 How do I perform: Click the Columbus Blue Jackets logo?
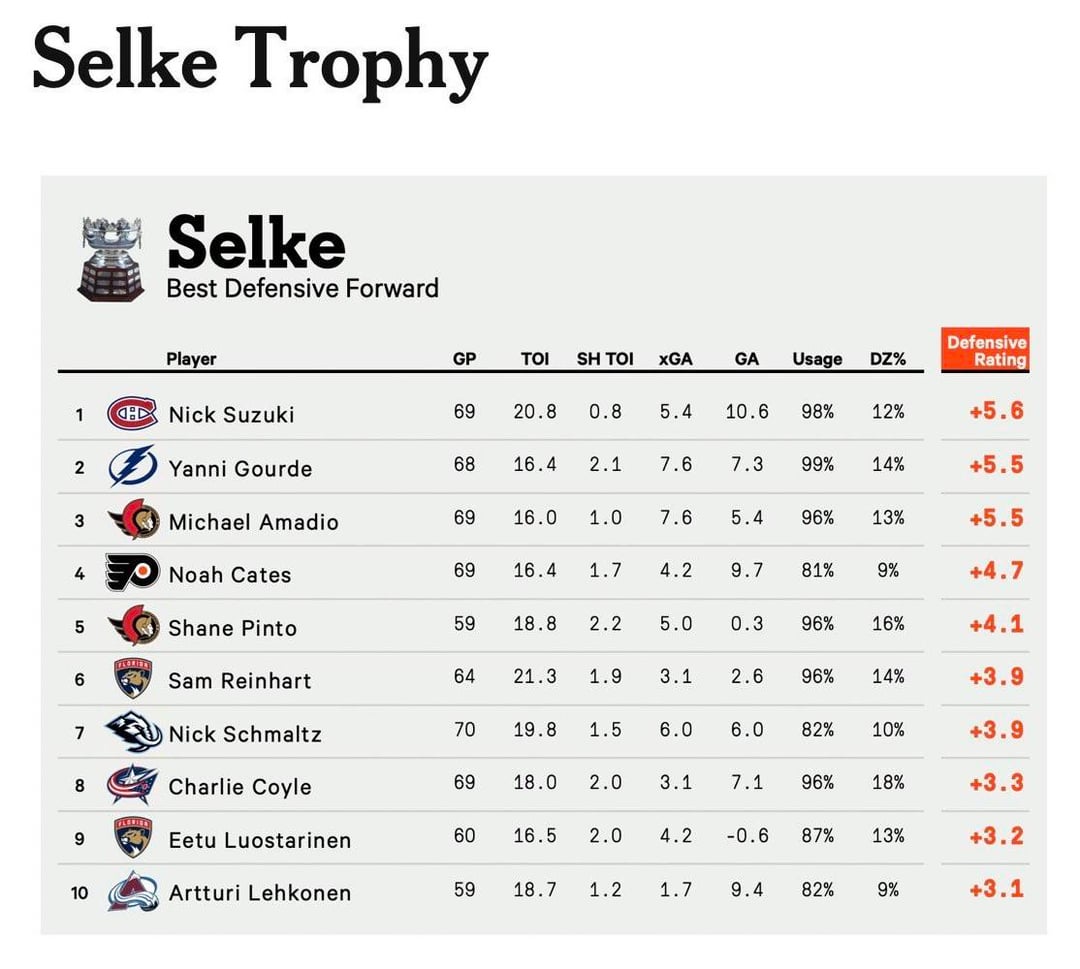tap(132, 786)
